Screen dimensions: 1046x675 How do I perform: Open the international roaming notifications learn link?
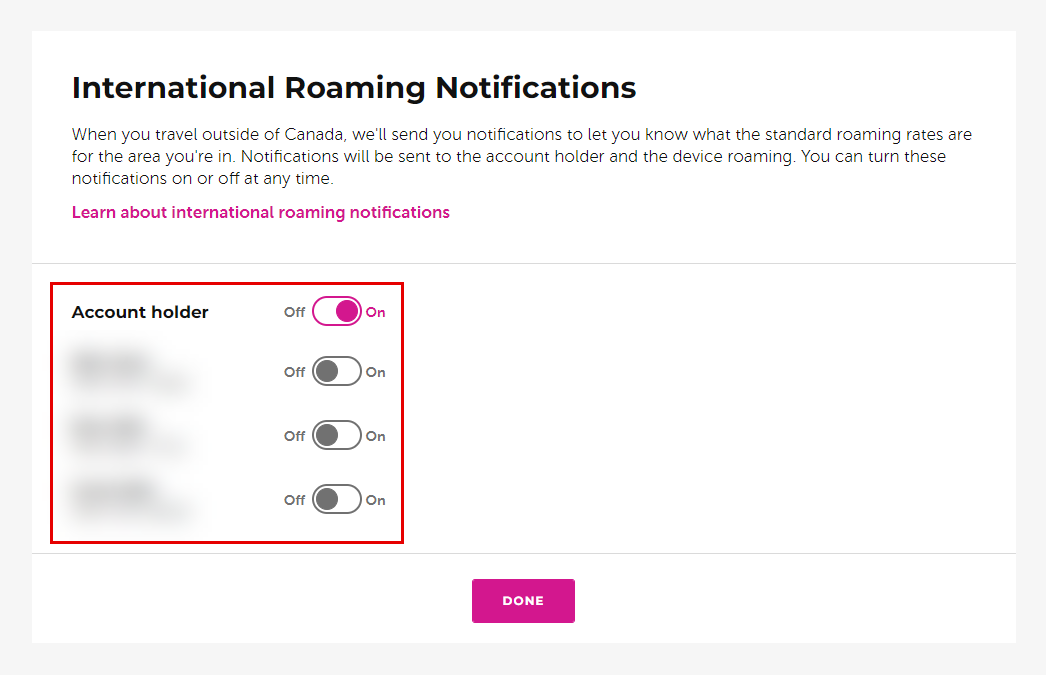[x=260, y=212]
